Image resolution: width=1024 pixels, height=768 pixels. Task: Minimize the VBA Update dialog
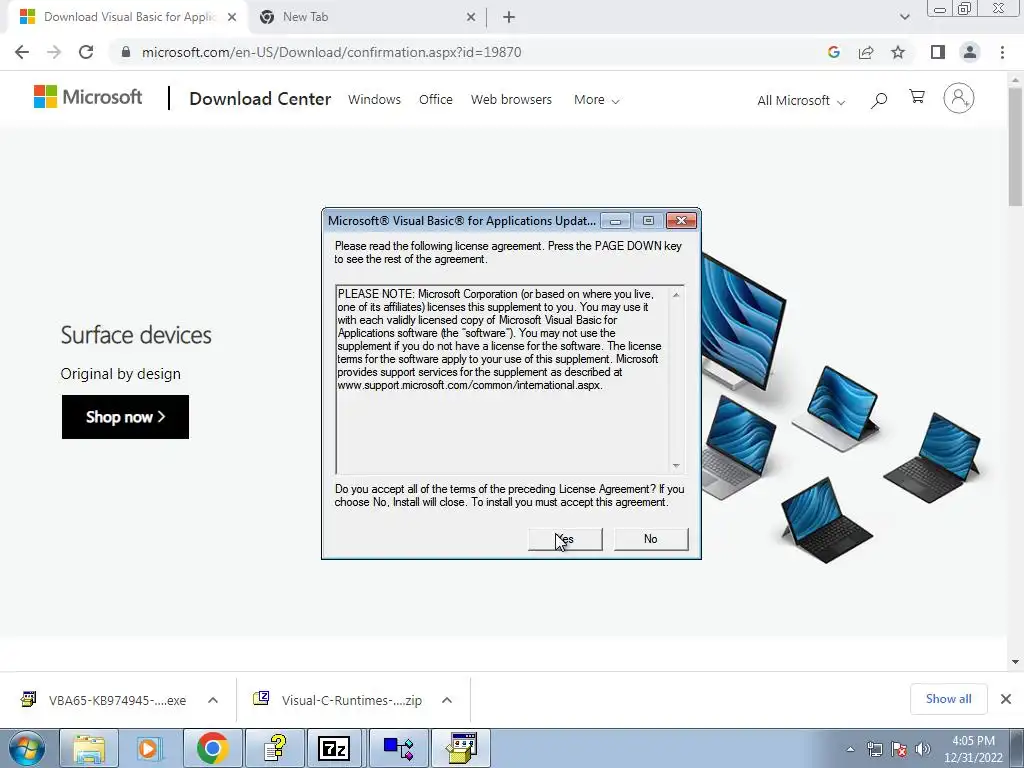tap(615, 221)
